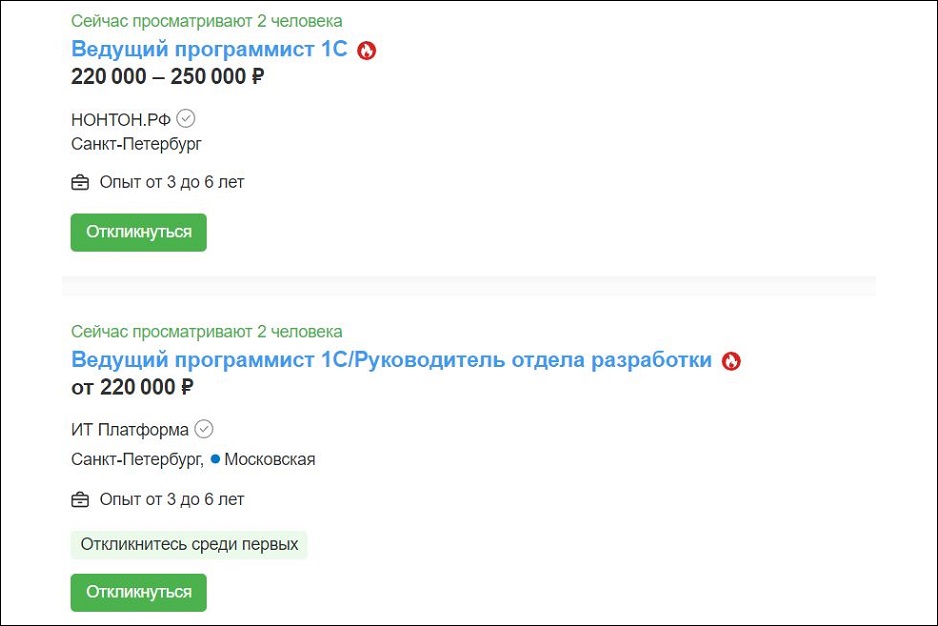The width and height of the screenshot is (938, 626).
Task: Click Откликнуться for the ИТ Платформа vacancy
Action: pos(139,592)
